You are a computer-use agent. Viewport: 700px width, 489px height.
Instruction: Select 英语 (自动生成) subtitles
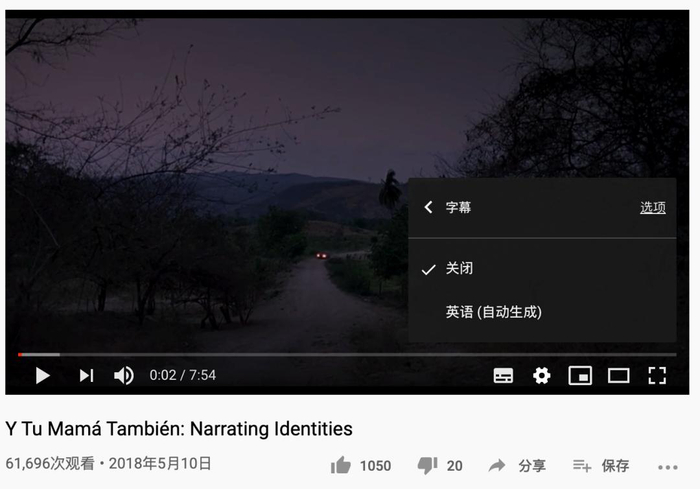[x=542, y=312]
